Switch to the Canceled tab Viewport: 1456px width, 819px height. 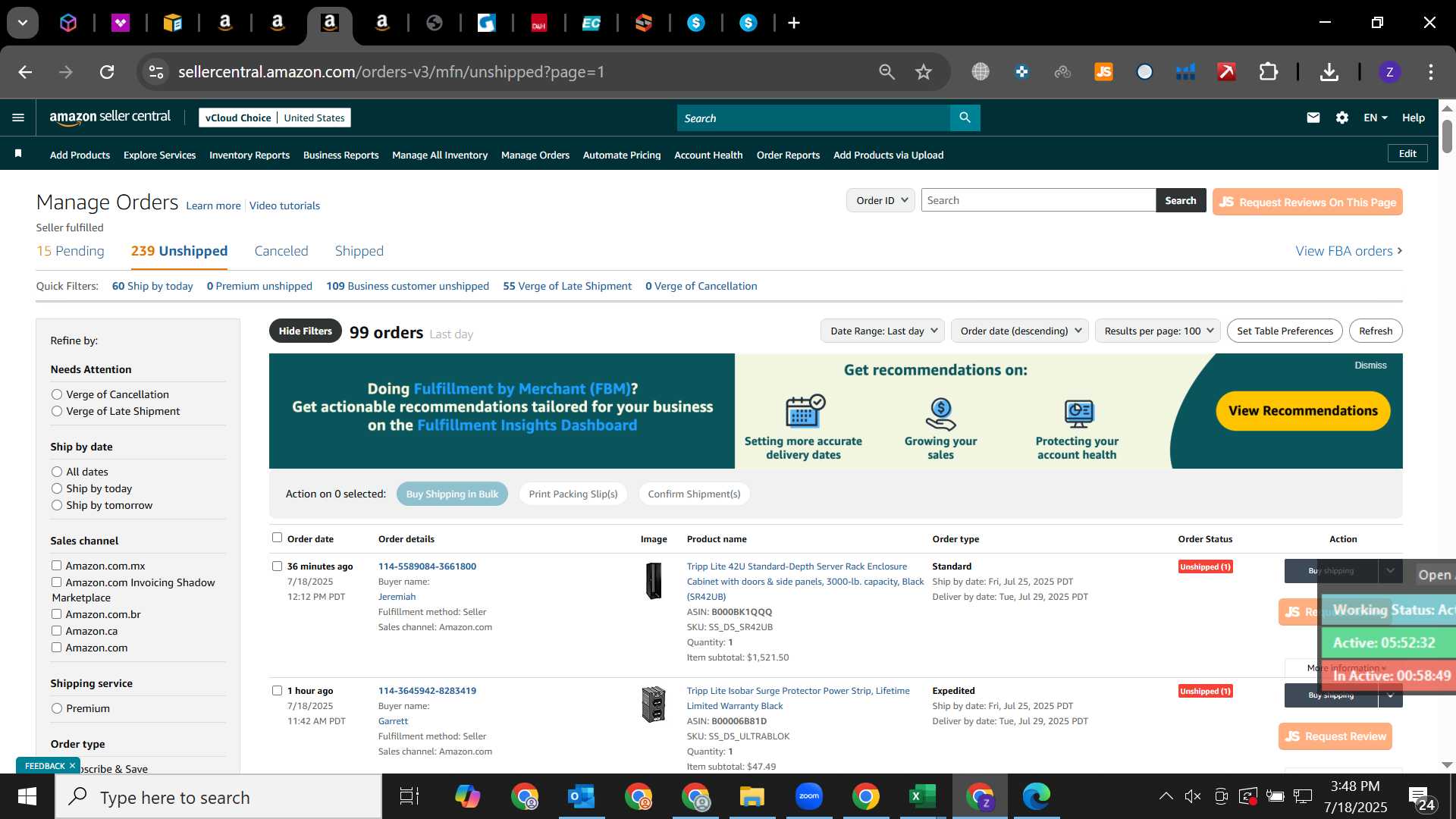pos(281,251)
